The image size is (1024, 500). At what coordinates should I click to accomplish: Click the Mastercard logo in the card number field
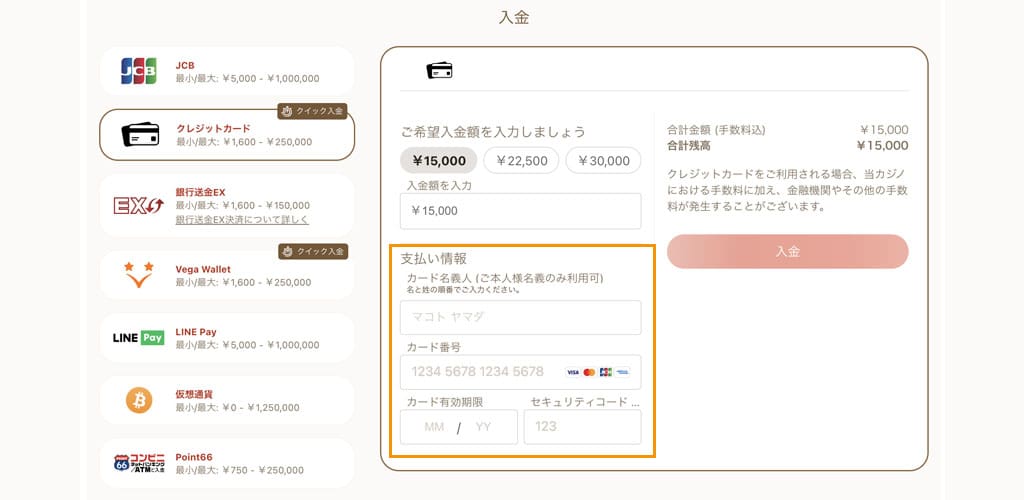coord(589,372)
